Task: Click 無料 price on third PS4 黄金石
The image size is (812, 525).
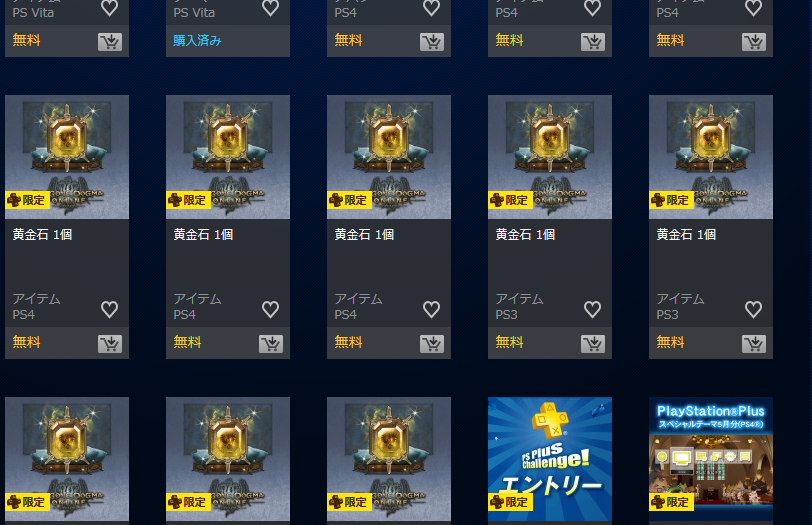Action: (349, 342)
